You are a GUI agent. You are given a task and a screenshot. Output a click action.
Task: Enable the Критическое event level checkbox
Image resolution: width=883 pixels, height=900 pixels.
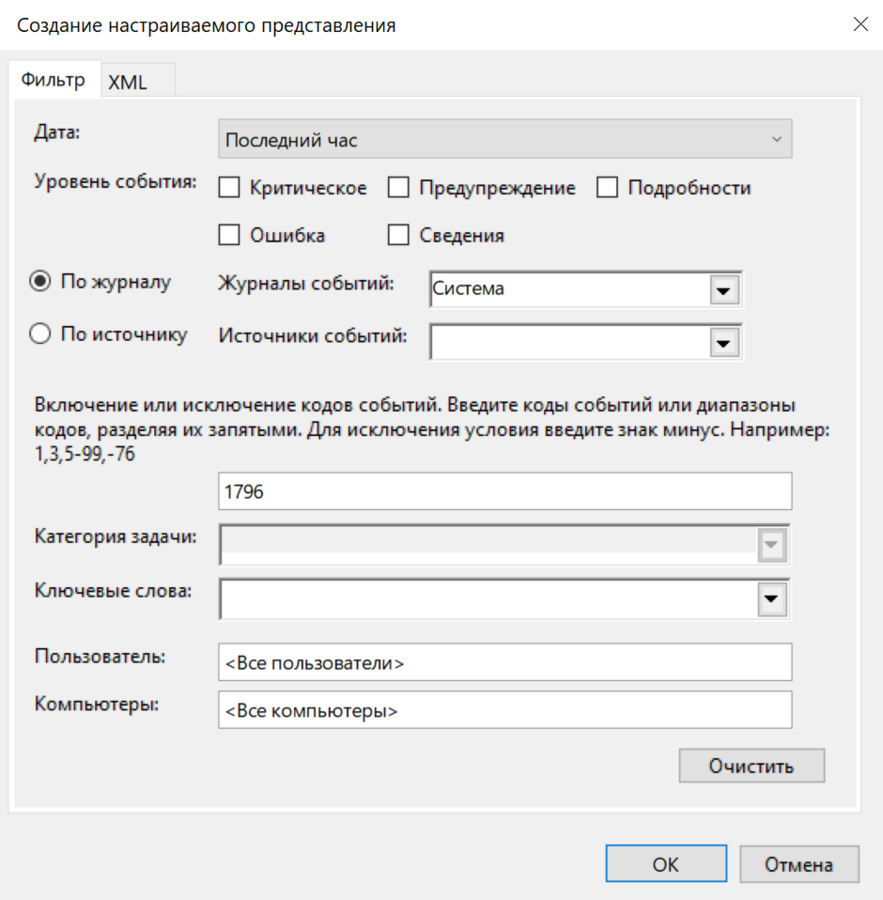click(229, 188)
